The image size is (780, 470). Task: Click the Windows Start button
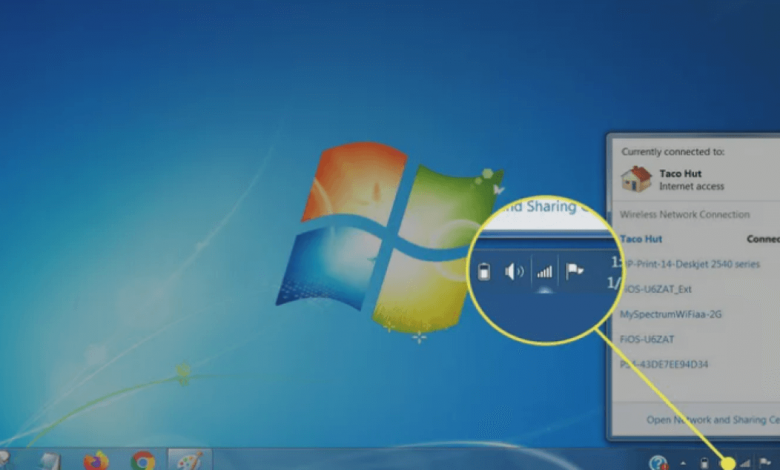(5, 460)
